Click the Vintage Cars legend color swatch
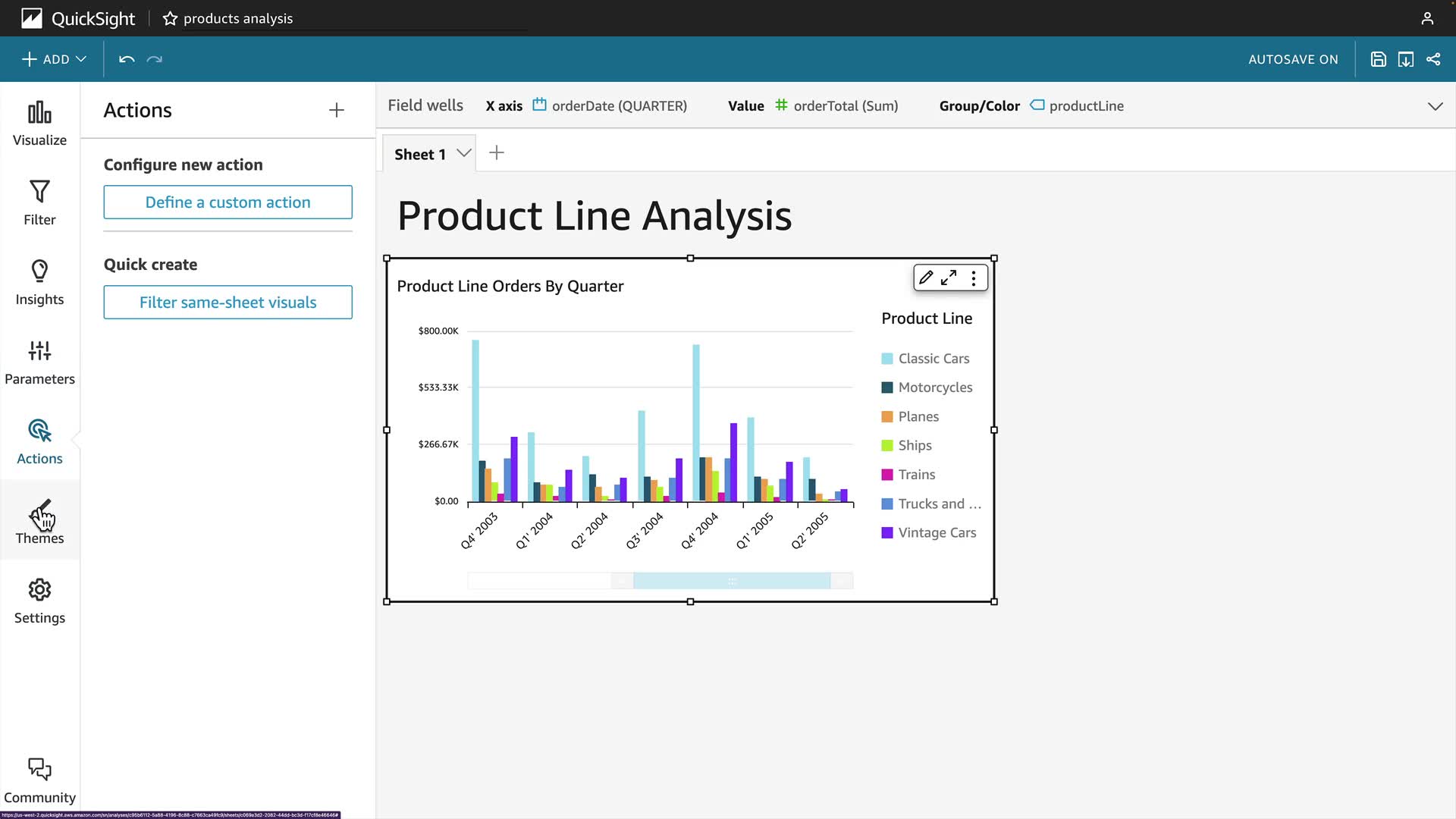 tap(887, 533)
